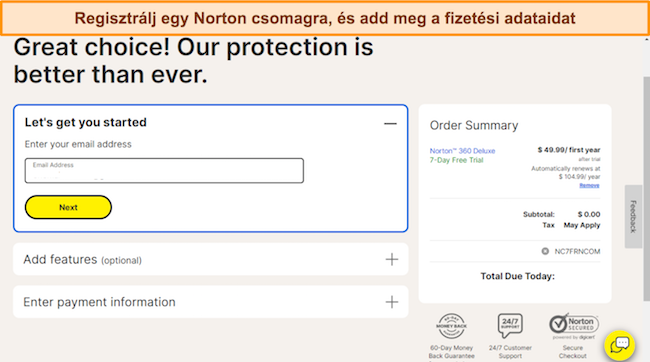Click the Let's get you started heading
This screenshot has width=650, height=362.
point(85,122)
